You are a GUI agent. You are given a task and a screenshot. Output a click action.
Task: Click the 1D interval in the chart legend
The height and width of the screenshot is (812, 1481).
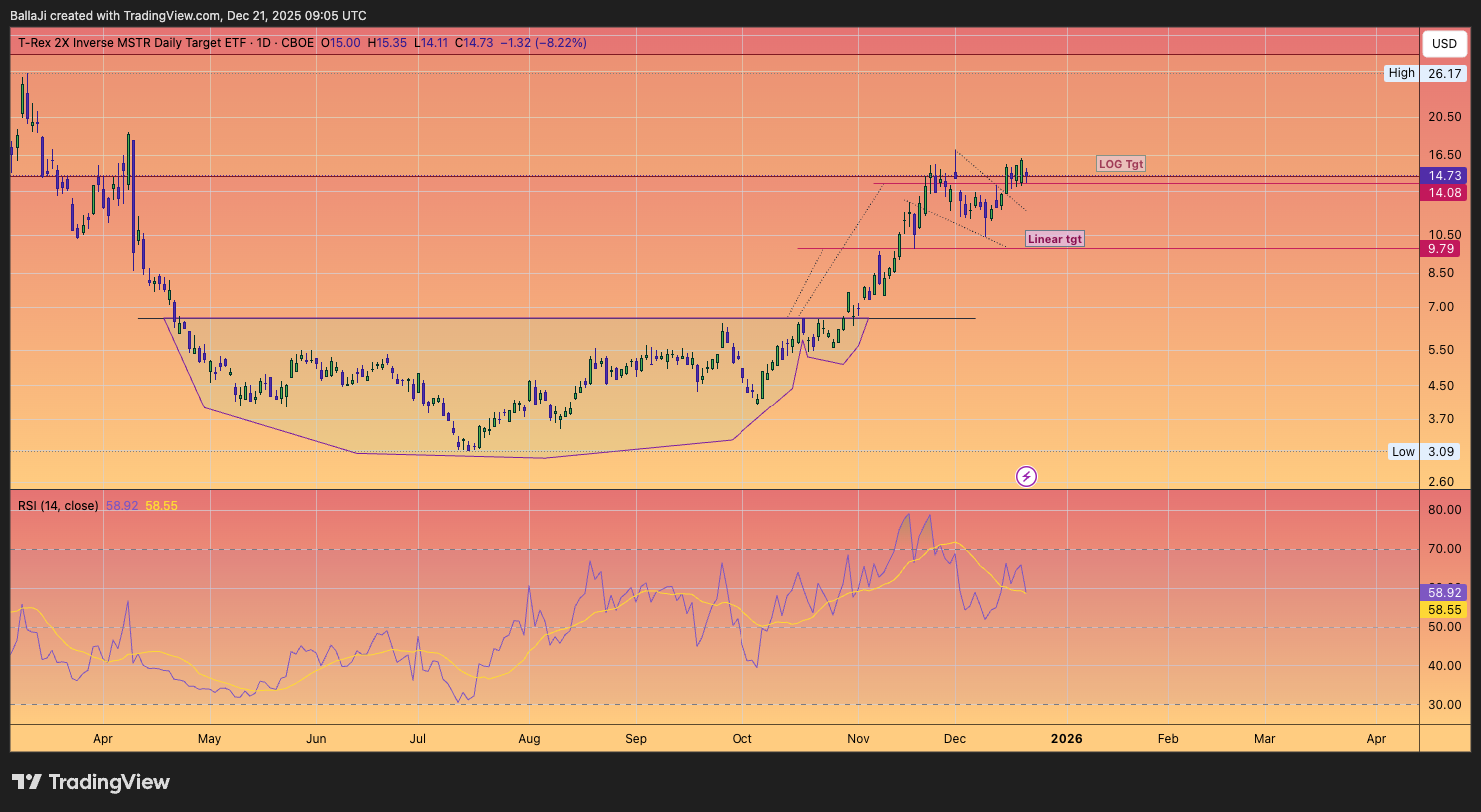point(264,43)
